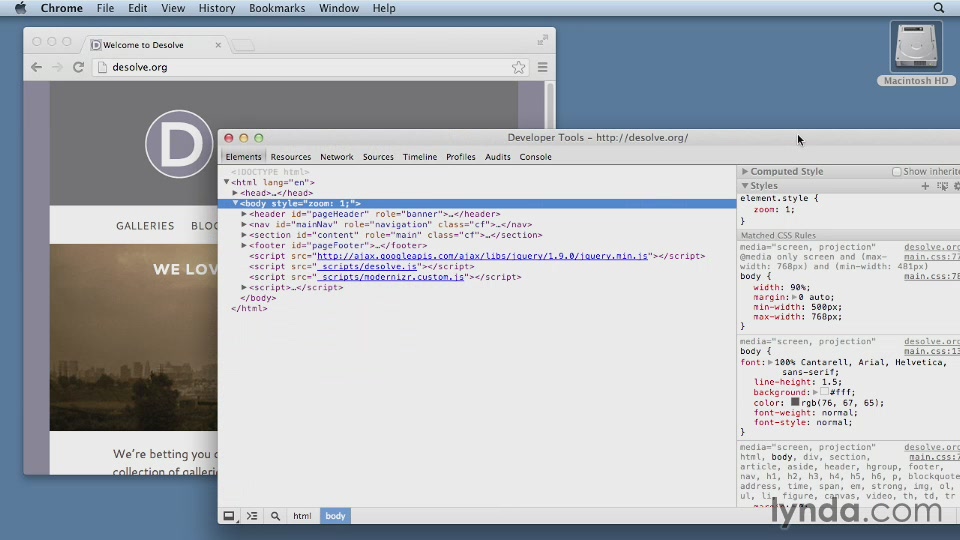960x540 pixels.
Task: Open the modernizr.custom.js link
Action: coord(391,277)
